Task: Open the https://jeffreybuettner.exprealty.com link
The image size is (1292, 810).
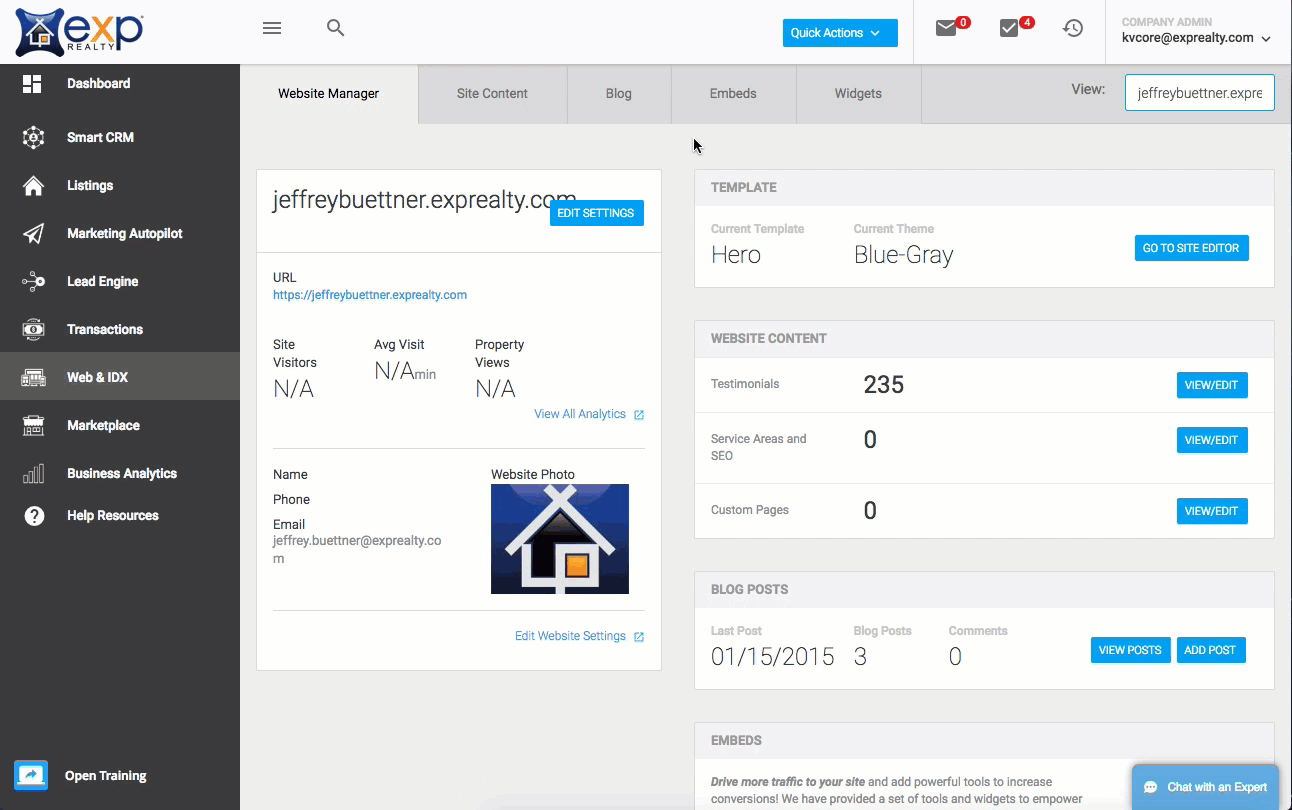Action: tap(370, 295)
